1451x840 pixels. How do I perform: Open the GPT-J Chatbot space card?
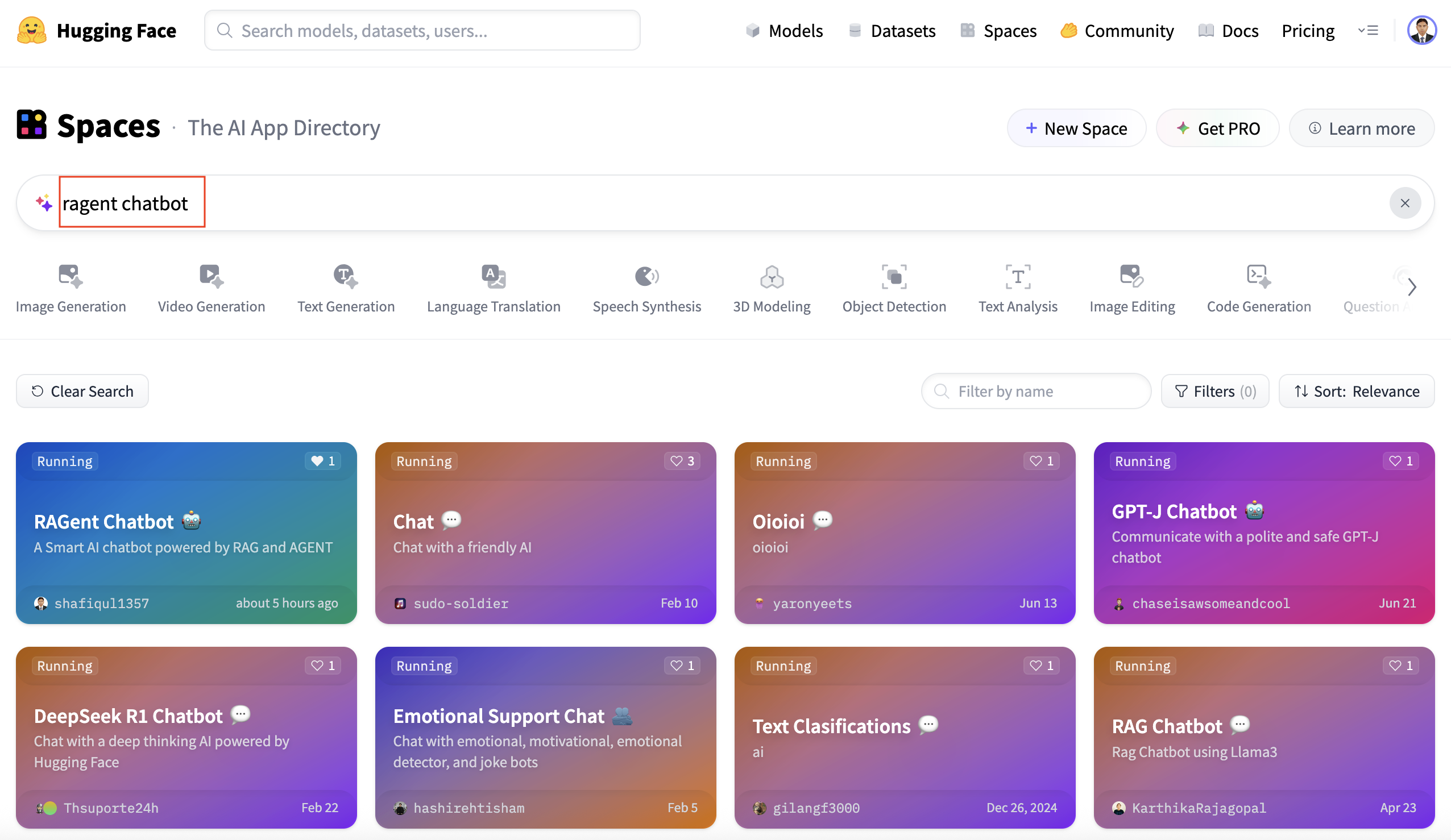coord(1264,533)
